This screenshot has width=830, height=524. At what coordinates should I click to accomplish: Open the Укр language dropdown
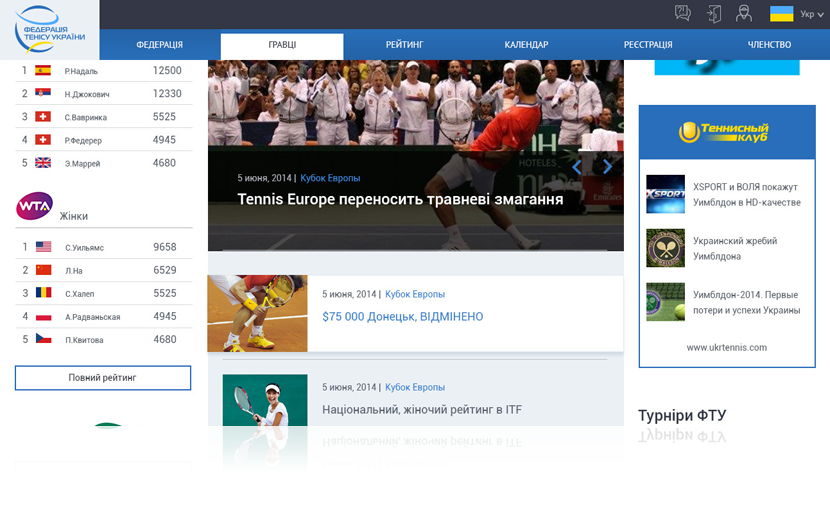click(811, 14)
